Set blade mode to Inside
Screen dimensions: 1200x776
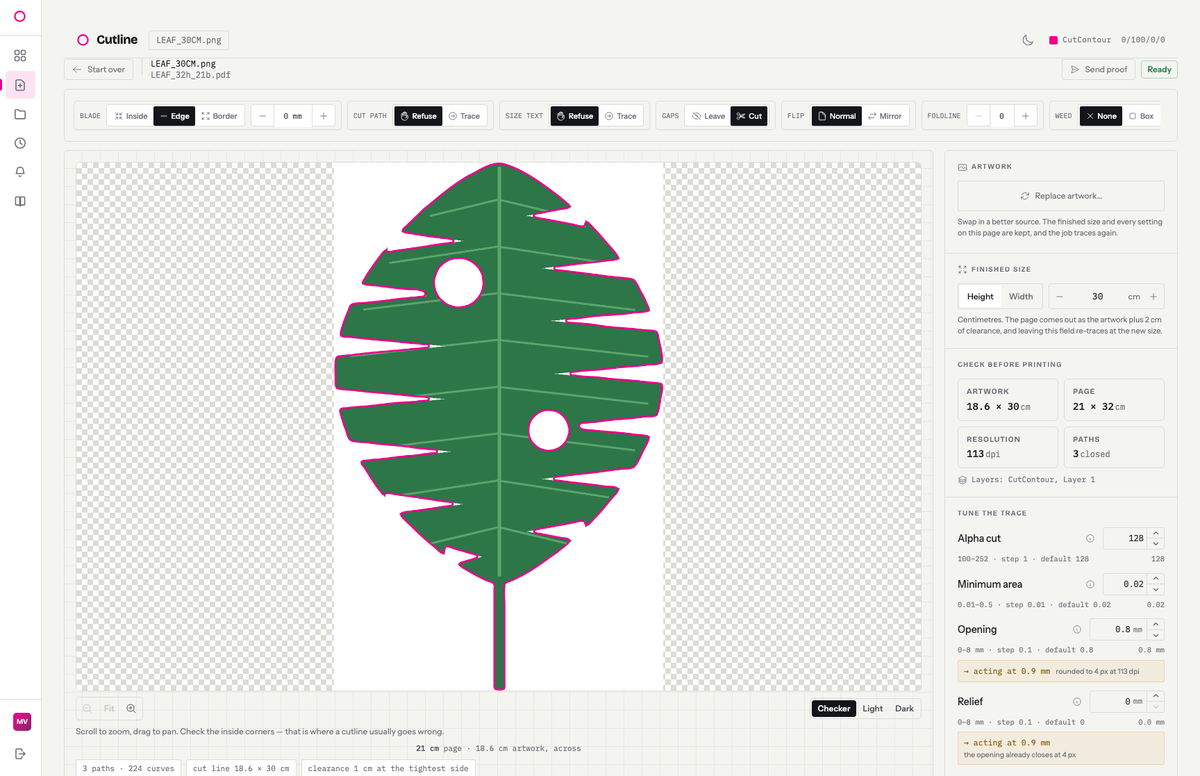pos(130,116)
